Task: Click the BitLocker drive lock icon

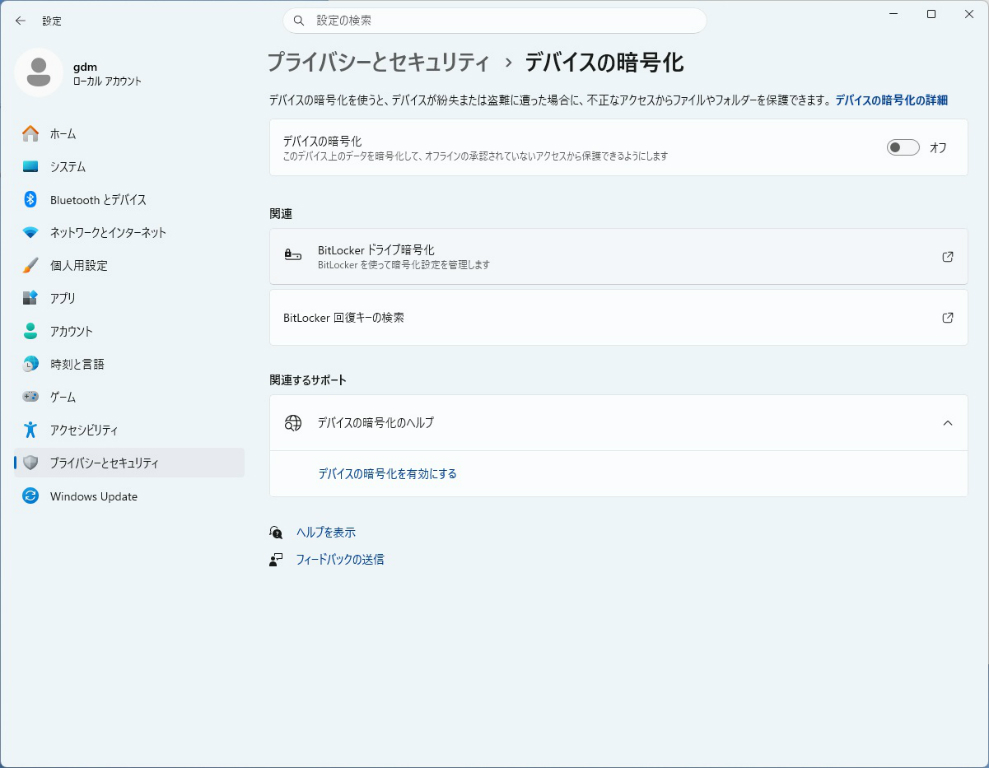Action: 293,255
